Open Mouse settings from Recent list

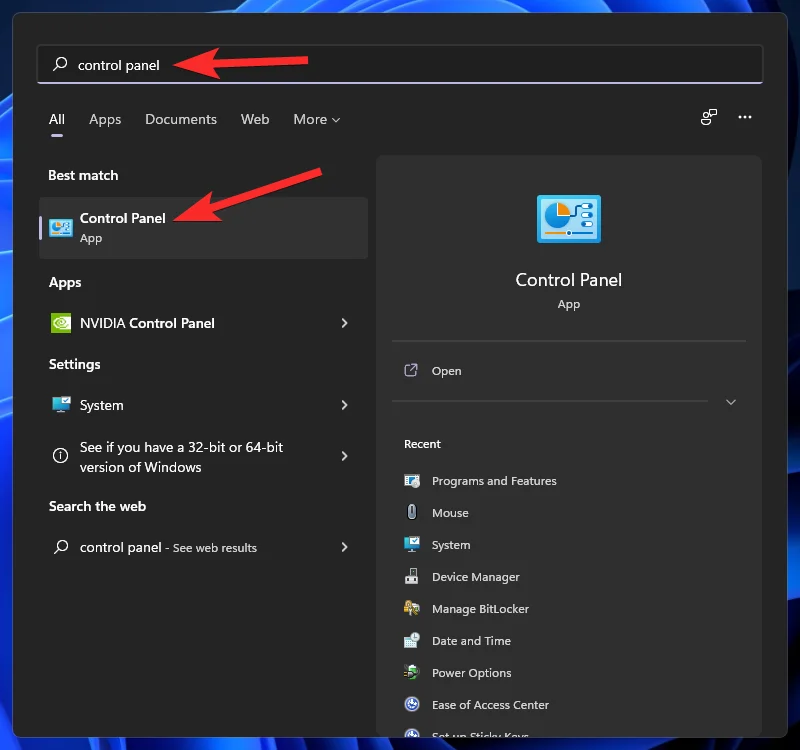tap(451, 513)
